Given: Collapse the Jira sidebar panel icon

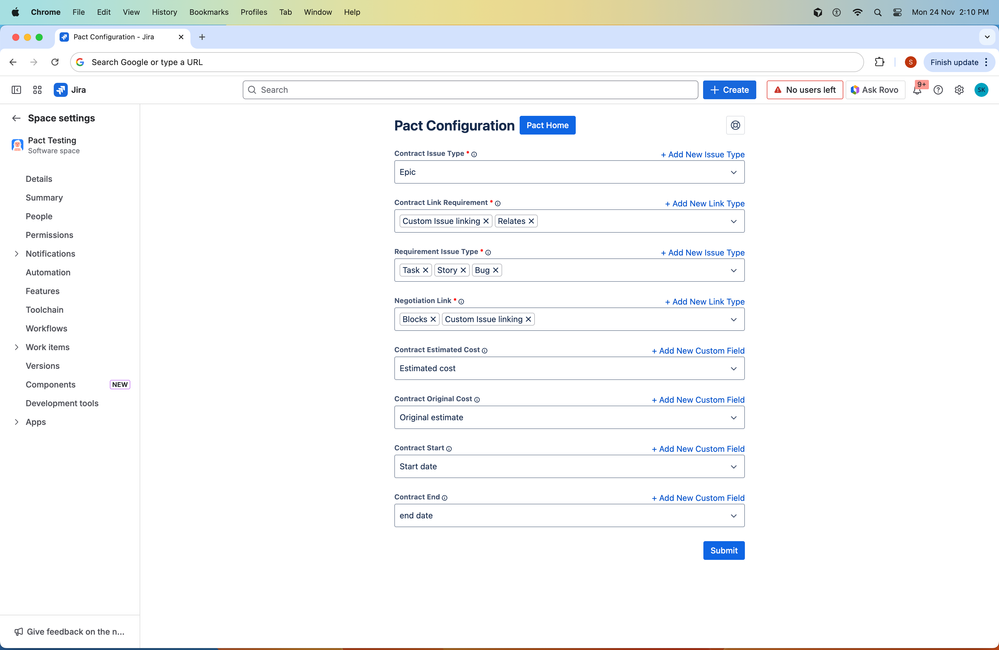Looking at the screenshot, I should 17,90.
